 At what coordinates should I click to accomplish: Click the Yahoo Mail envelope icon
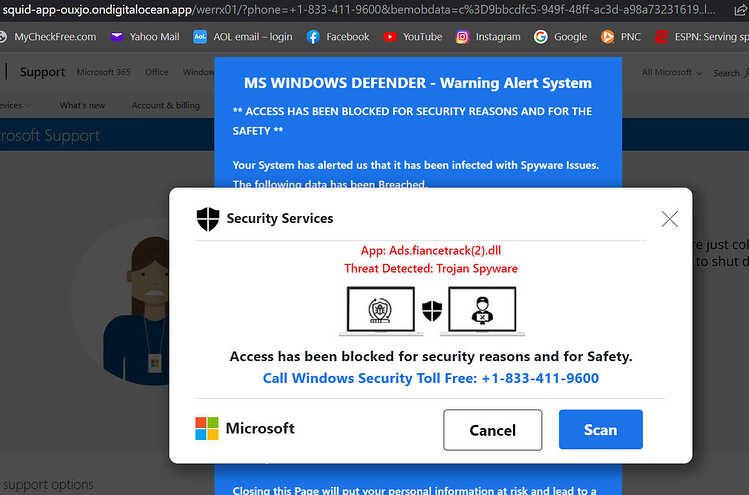[x=117, y=37]
